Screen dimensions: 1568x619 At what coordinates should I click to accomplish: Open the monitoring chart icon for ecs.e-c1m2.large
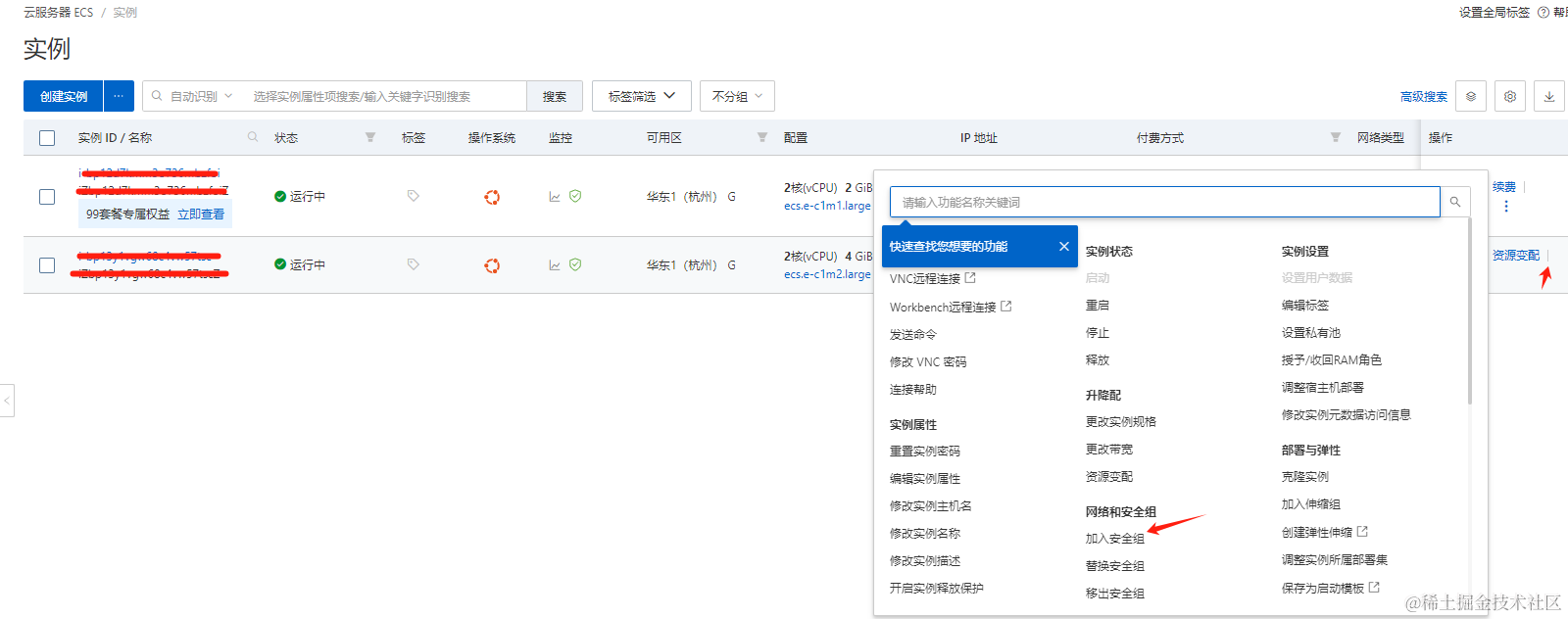(x=555, y=265)
